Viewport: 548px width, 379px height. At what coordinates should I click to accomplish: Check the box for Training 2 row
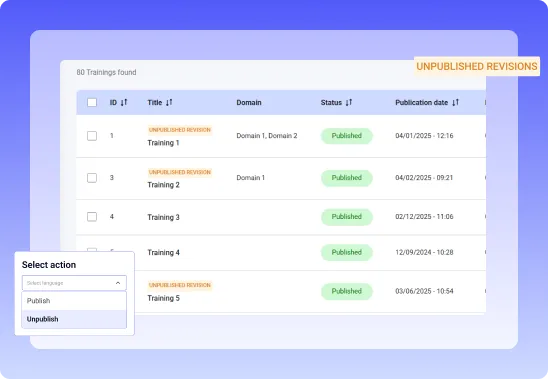[x=92, y=178]
